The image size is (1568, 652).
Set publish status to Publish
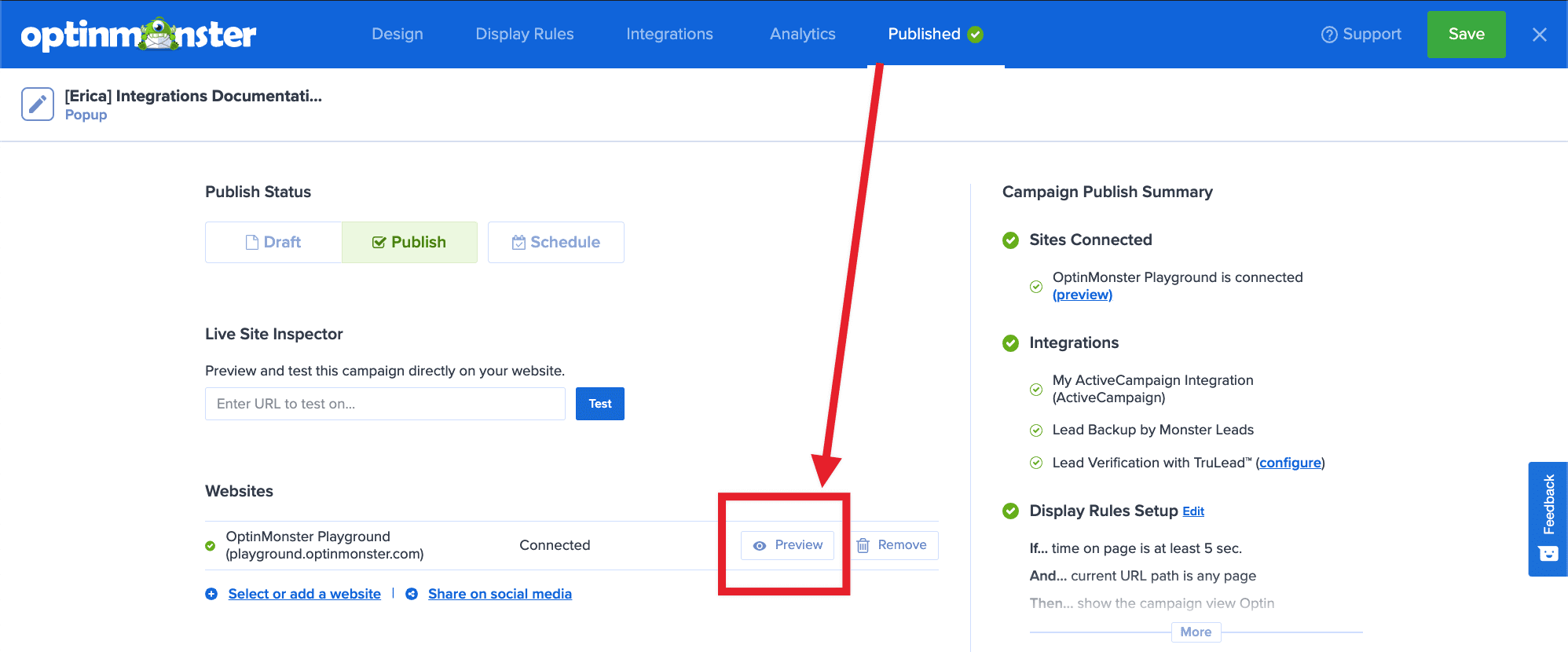pos(409,242)
